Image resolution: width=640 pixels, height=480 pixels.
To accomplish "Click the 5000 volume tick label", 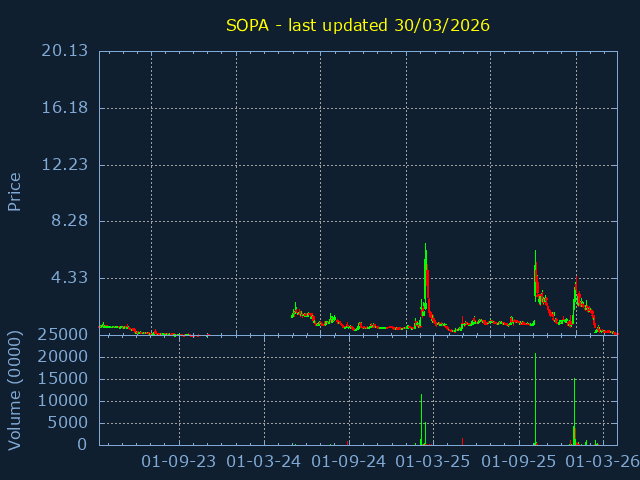I will (68, 423).
